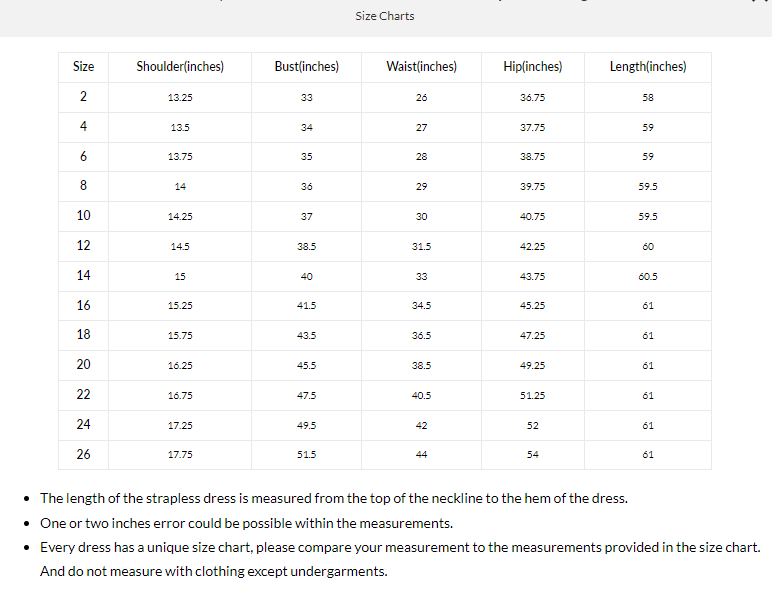
Task: Select the Waist(inches) column header
Action: point(421,67)
